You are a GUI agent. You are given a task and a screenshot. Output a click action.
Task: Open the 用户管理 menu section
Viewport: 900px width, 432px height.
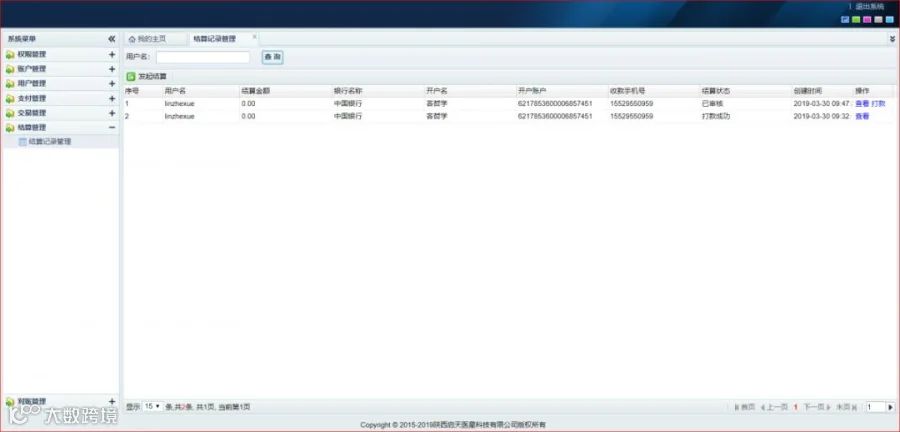tap(60, 84)
